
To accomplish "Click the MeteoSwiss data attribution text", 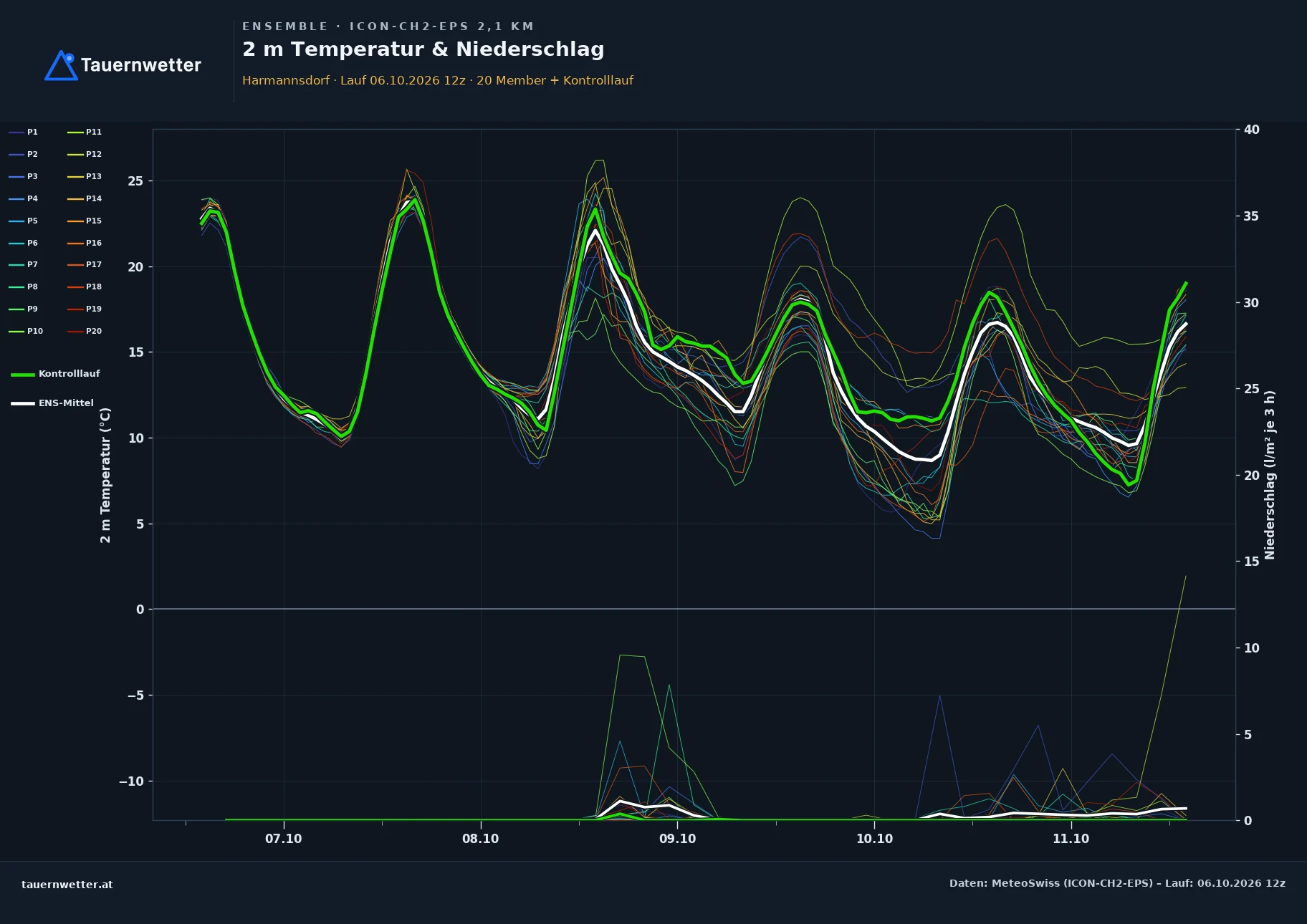I will pyautogui.click(x=1117, y=883).
